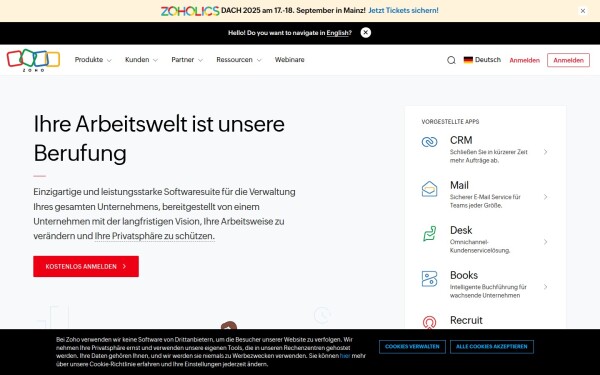Image resolution: width=600 pixels, height=375 pixels.
Task: Click Alle Cookies Akzeptieren button
Action: click(492, 347)
